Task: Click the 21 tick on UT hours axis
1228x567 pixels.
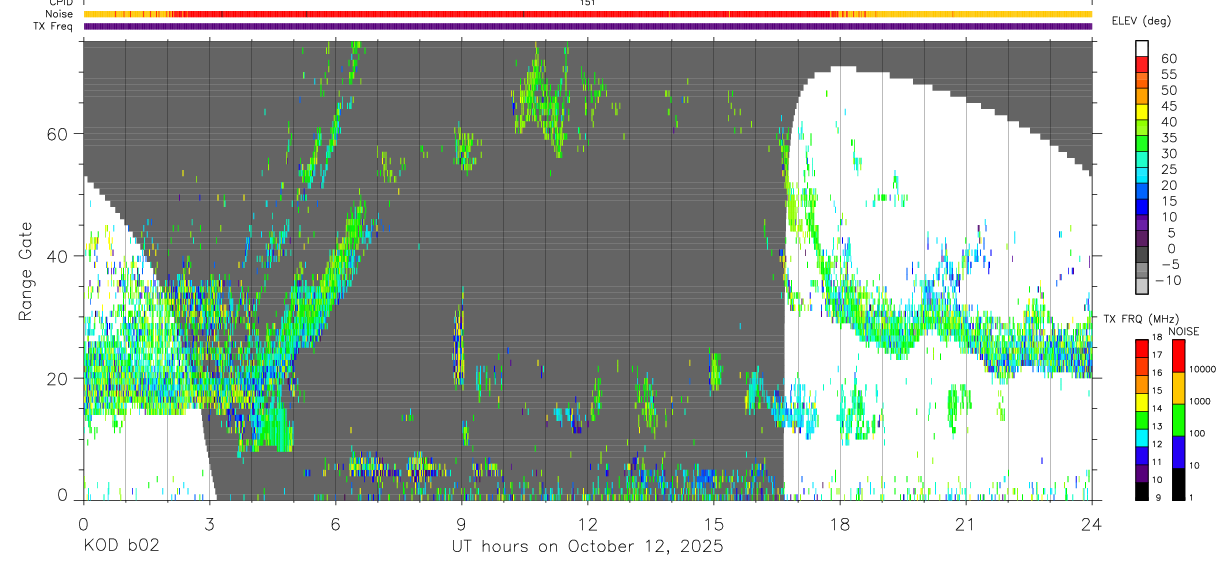Action: (966, 523)
